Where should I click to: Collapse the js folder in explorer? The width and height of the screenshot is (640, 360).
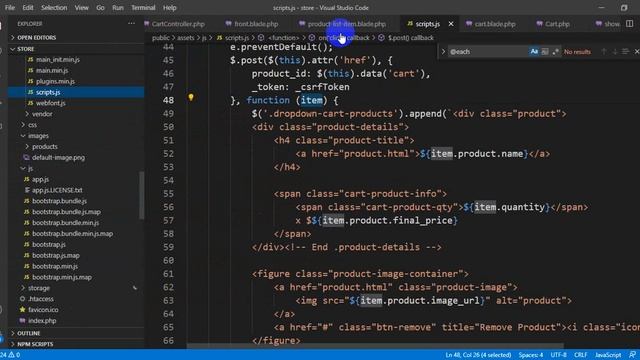pos(30,168)
